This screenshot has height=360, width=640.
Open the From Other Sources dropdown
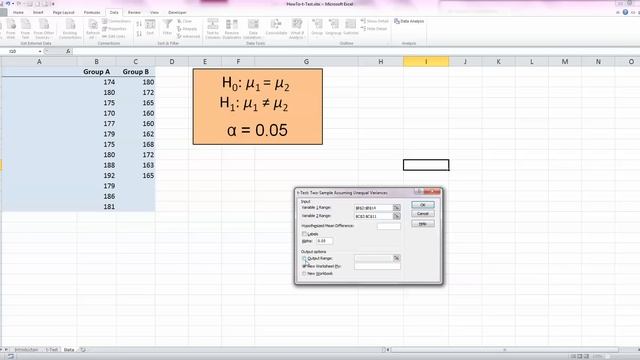(x=44, y=29)
